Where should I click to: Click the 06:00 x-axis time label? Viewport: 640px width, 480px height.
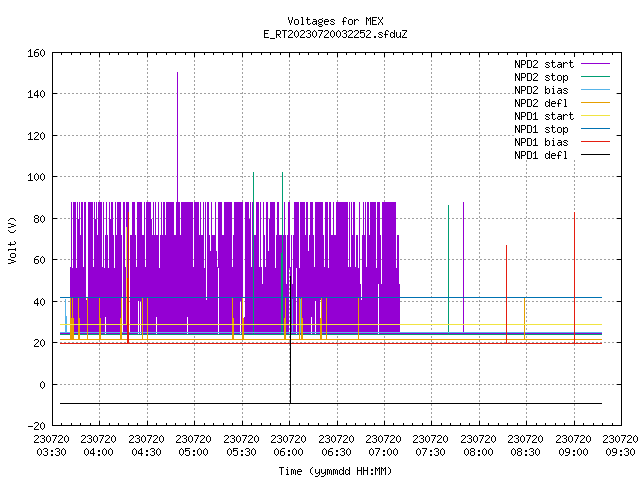pos(289,452)
